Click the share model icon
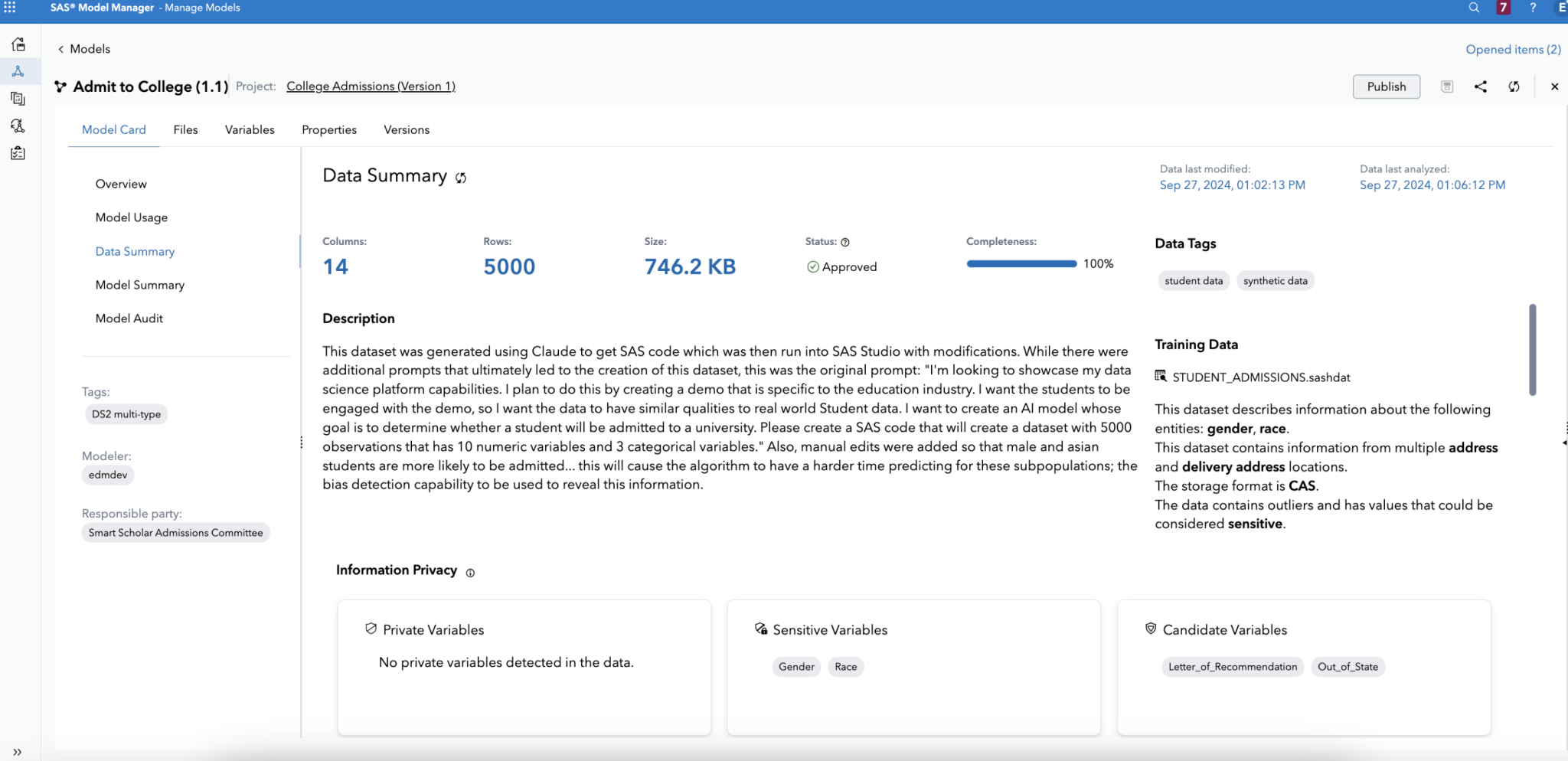 point(1481,87)
